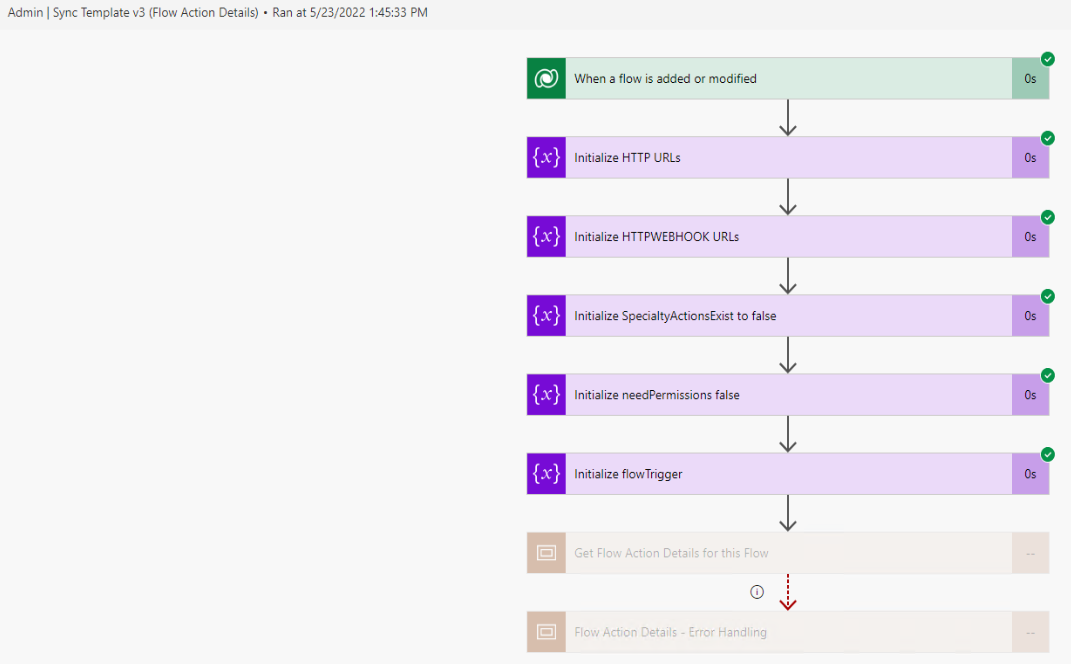1071x664 pixels.
Task: Click the variable icon on "Initialize HTTPWEBHOOK URLs"
Action: [x=546, y=236]
